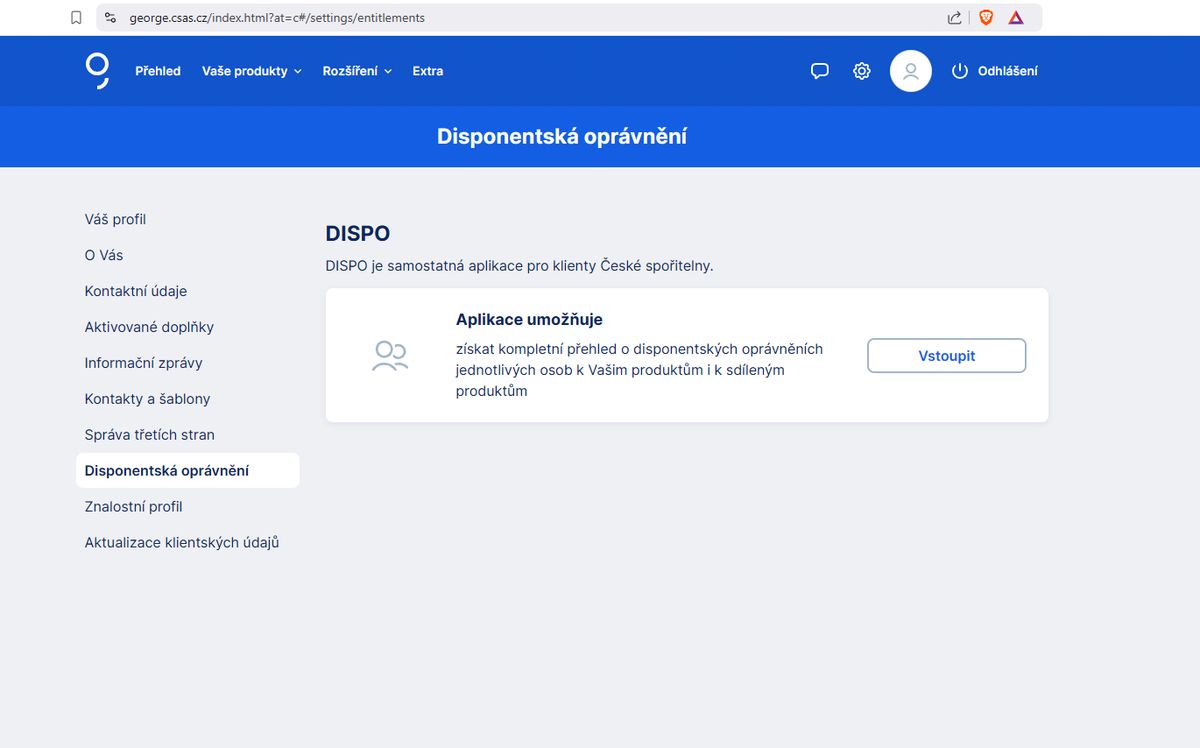
Task: Select Disponentská oprávnění sidebar item
Action: click(187, 471)
